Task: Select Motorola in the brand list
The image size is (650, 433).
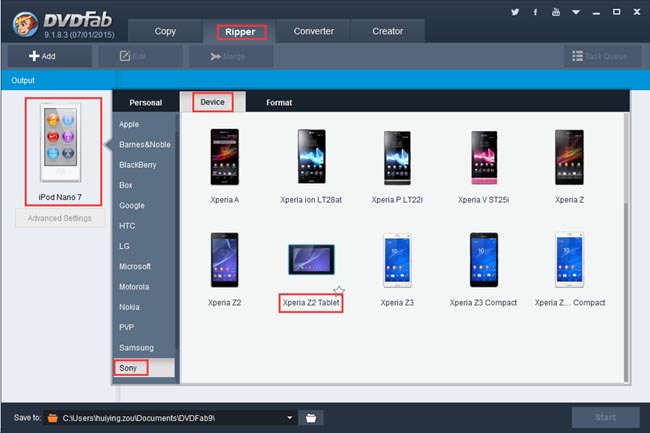Action: [x=134, y=286]
